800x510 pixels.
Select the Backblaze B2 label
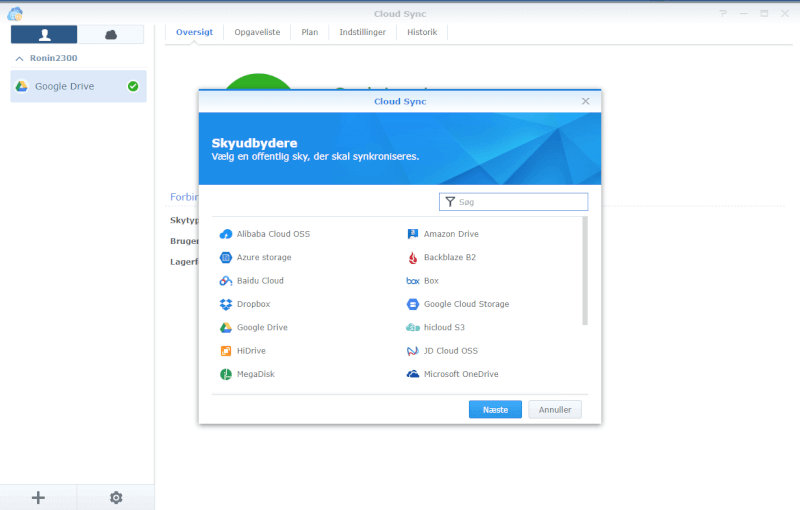(450, 258)
